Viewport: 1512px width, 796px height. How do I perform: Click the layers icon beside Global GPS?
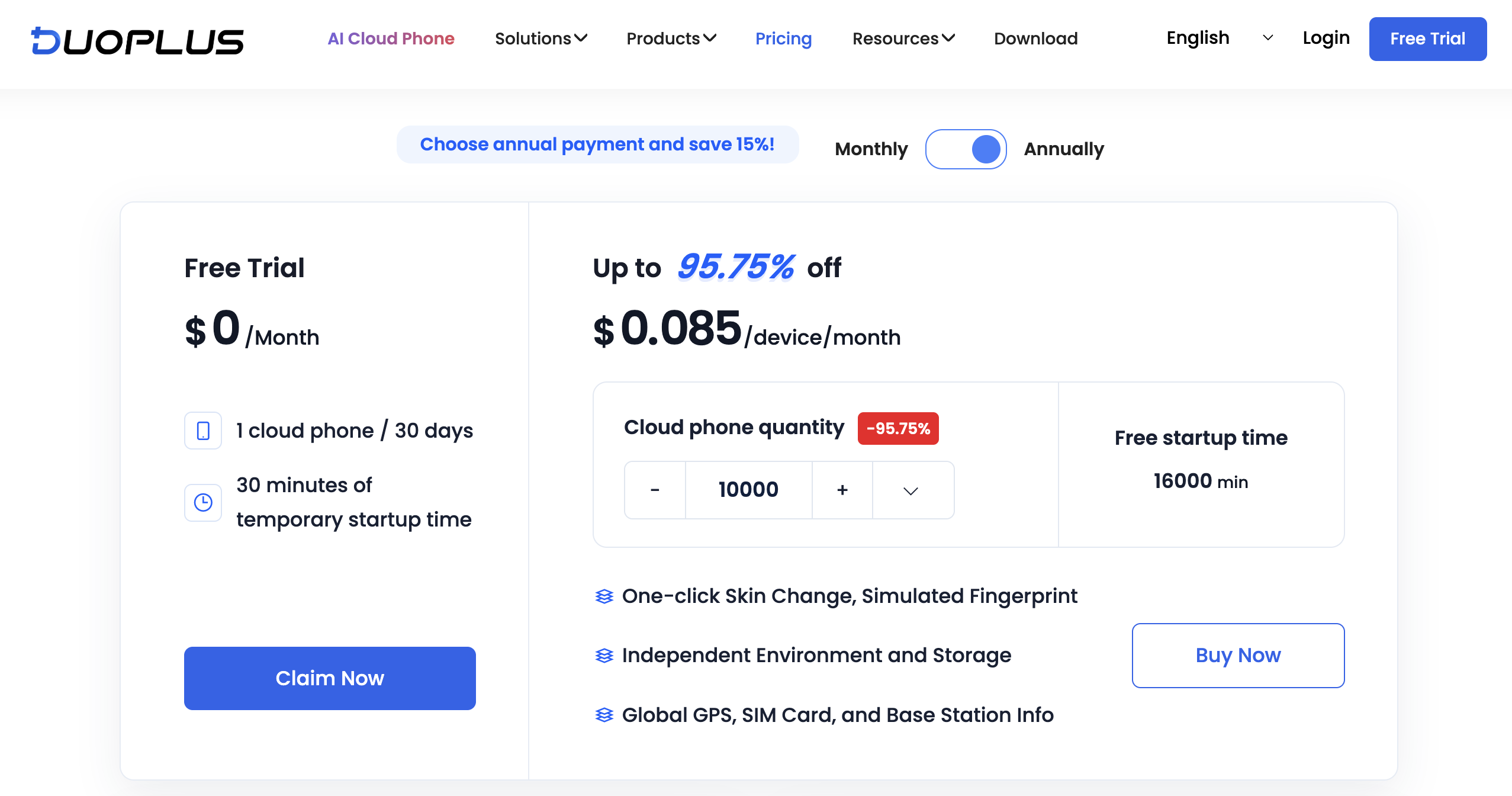tap(604, 715)
